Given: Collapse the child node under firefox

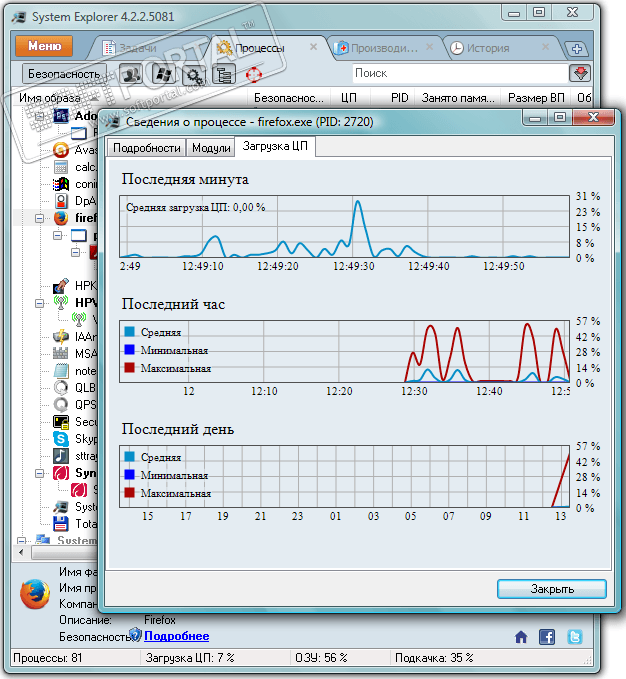Looking at the screenshot, I should click(x=57, y=235).
